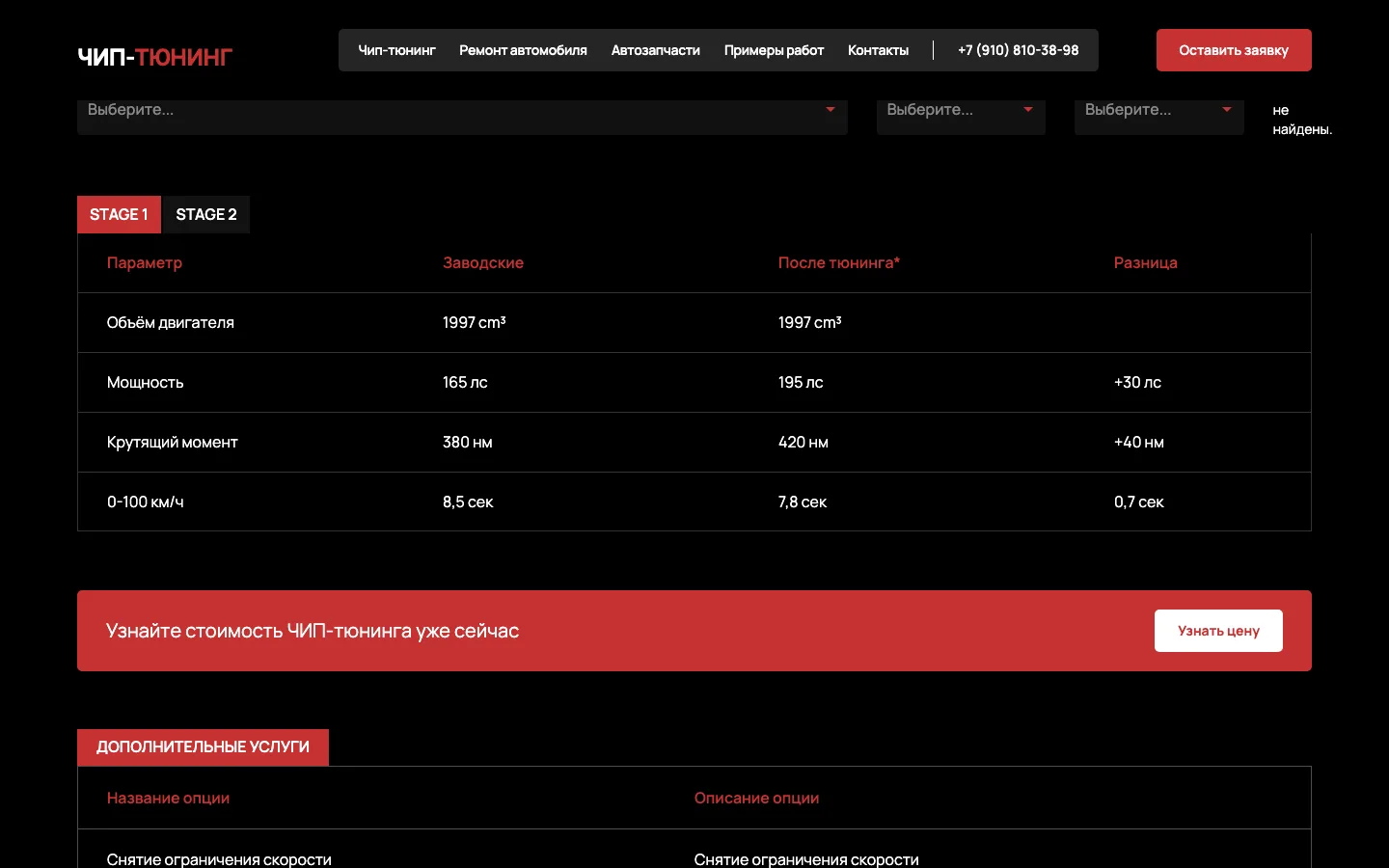Select the ДОПОЛНИТЕЛЬНЫЕ УСЛУГИ tab
The width and height of the screenshot is (1389, 868).
pyautogui.click(x=203, y=747)
